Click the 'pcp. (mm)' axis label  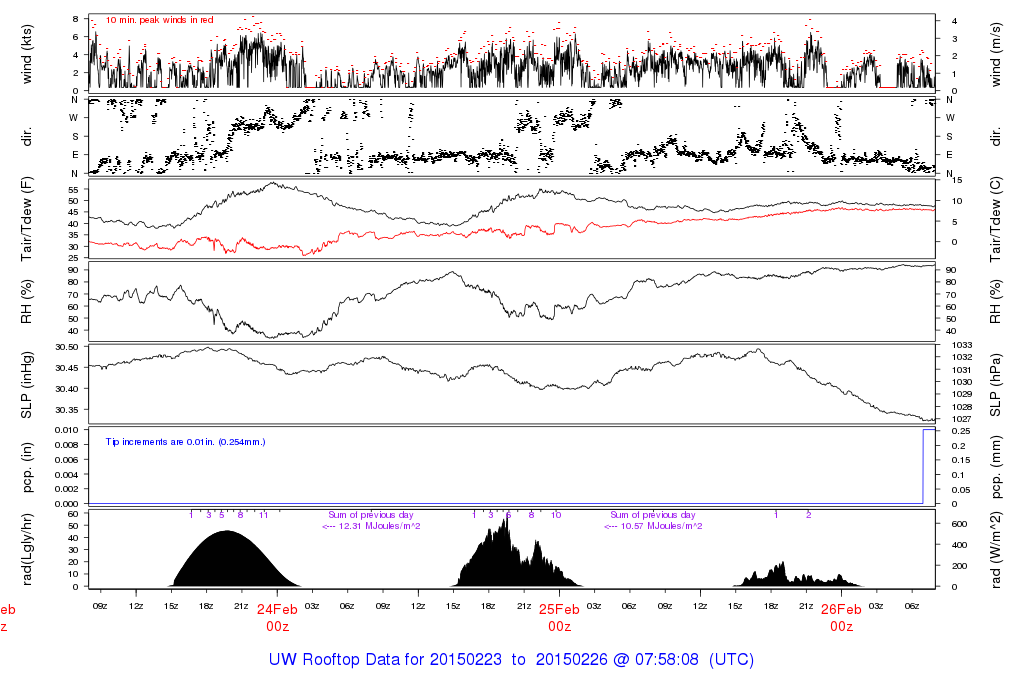(x=998, y=465)
